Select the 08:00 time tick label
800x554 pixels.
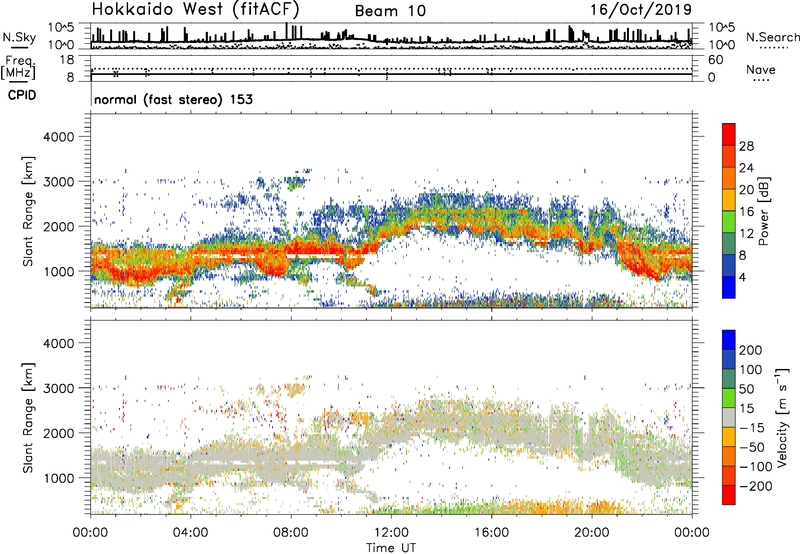pyautogui.click(x=291, y=533)
